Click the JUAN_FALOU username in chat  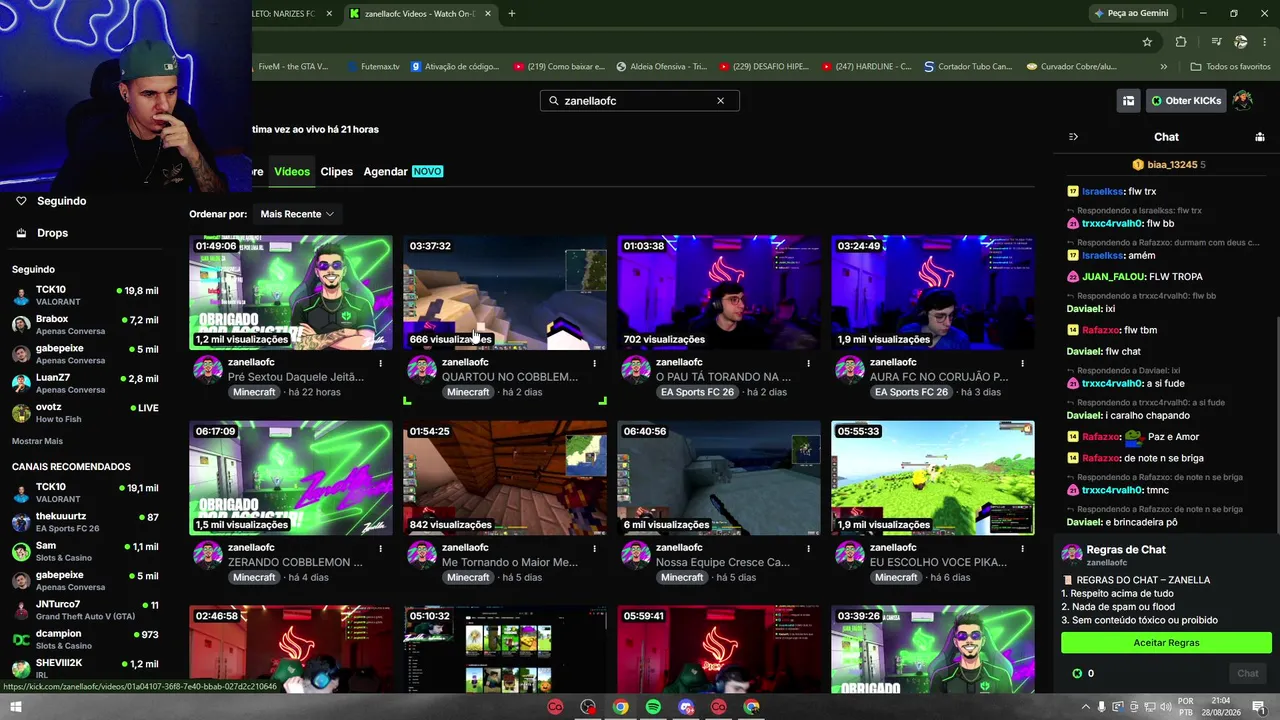click(x=1112, y=277)
